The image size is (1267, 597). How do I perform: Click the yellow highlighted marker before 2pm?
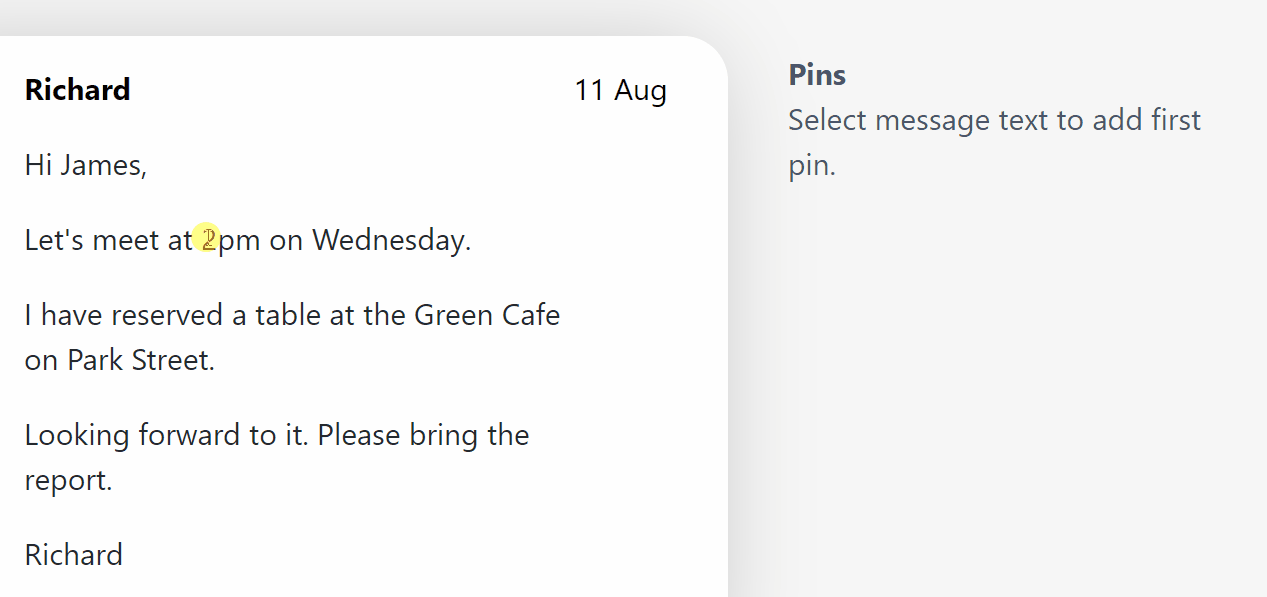click(207, 238)
